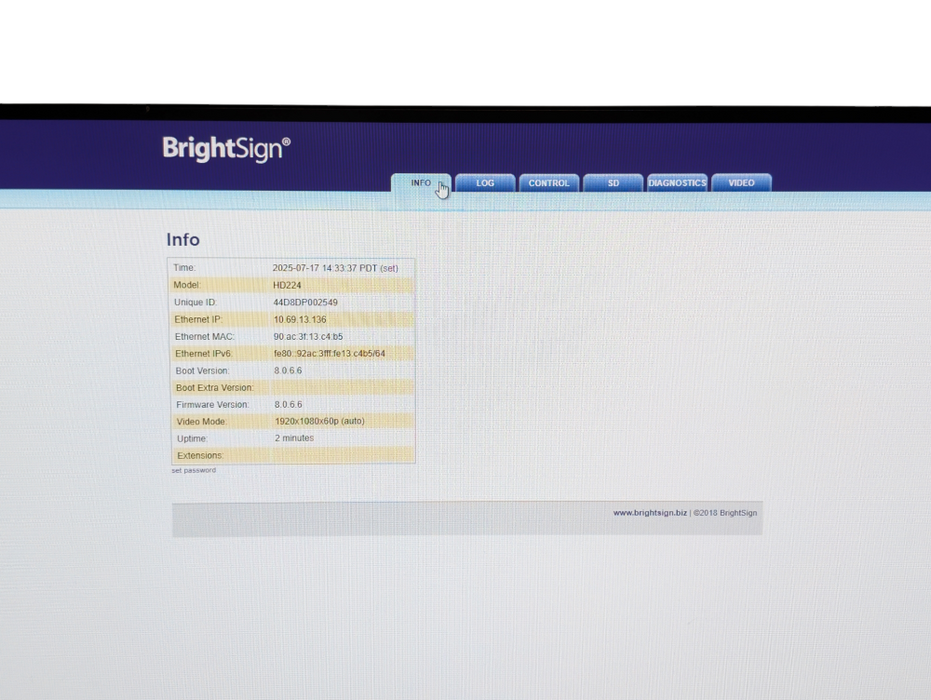This screenshot has width=931, height=700.
Task: Click the set password link
Action: coord(194,470)
